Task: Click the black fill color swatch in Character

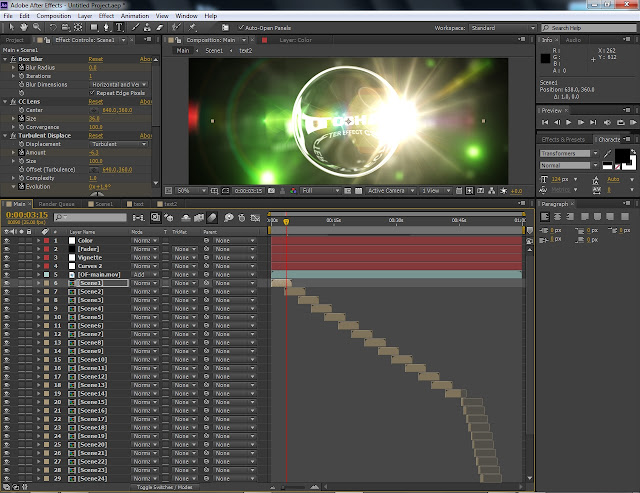Action: point(622,156)
